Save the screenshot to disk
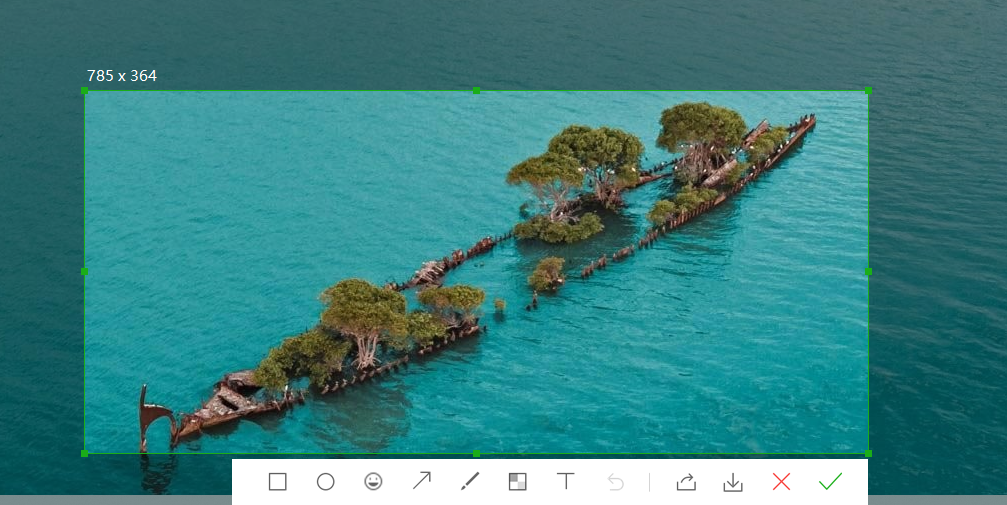 tap(733, 483)
